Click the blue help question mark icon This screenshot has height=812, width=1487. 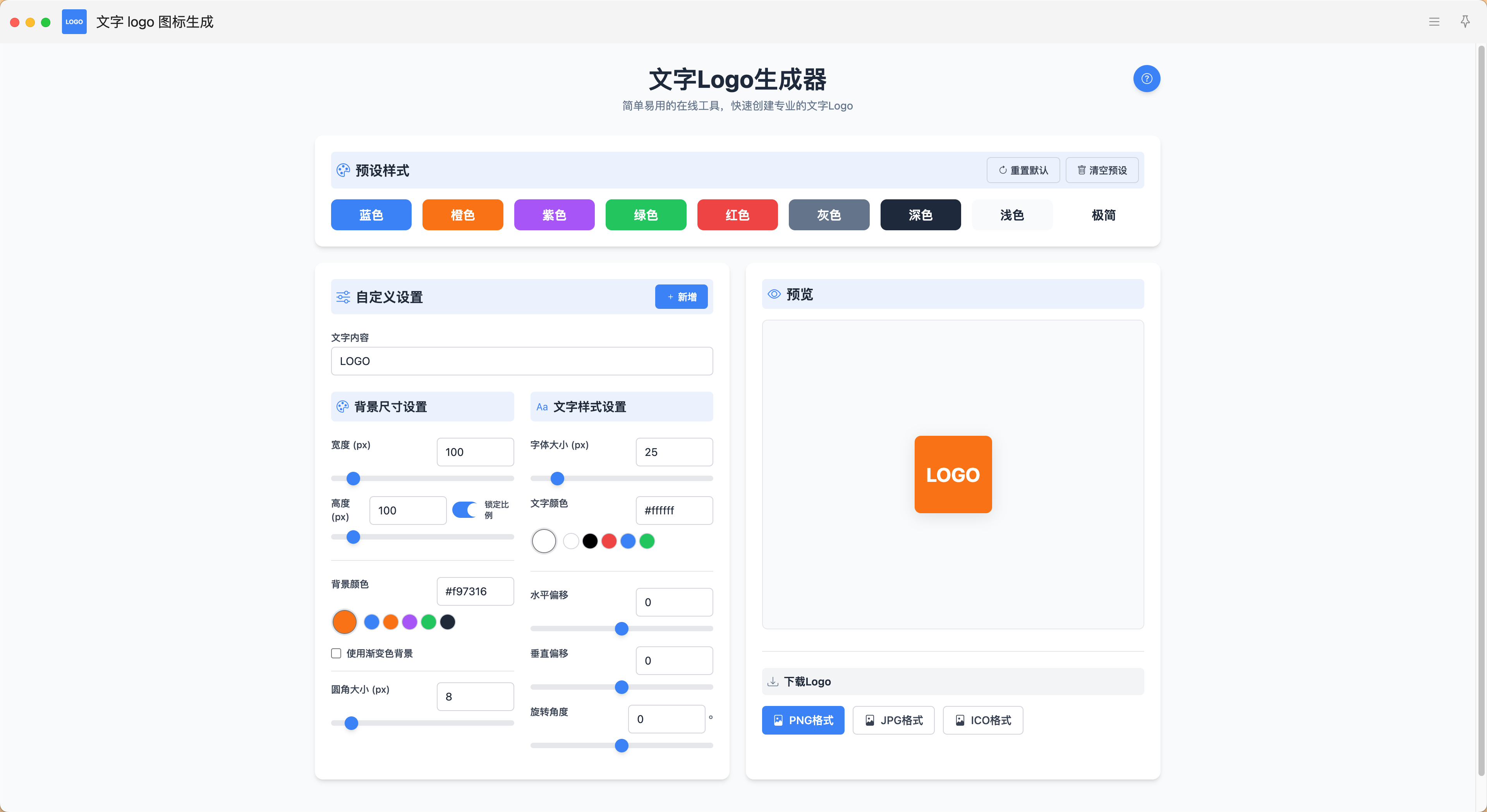point(1146,79)
